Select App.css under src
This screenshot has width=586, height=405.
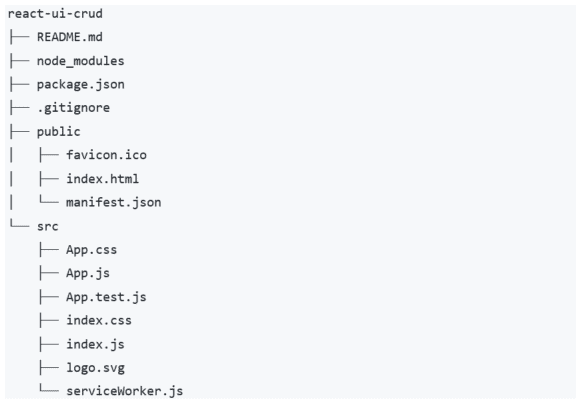(92, 250)
